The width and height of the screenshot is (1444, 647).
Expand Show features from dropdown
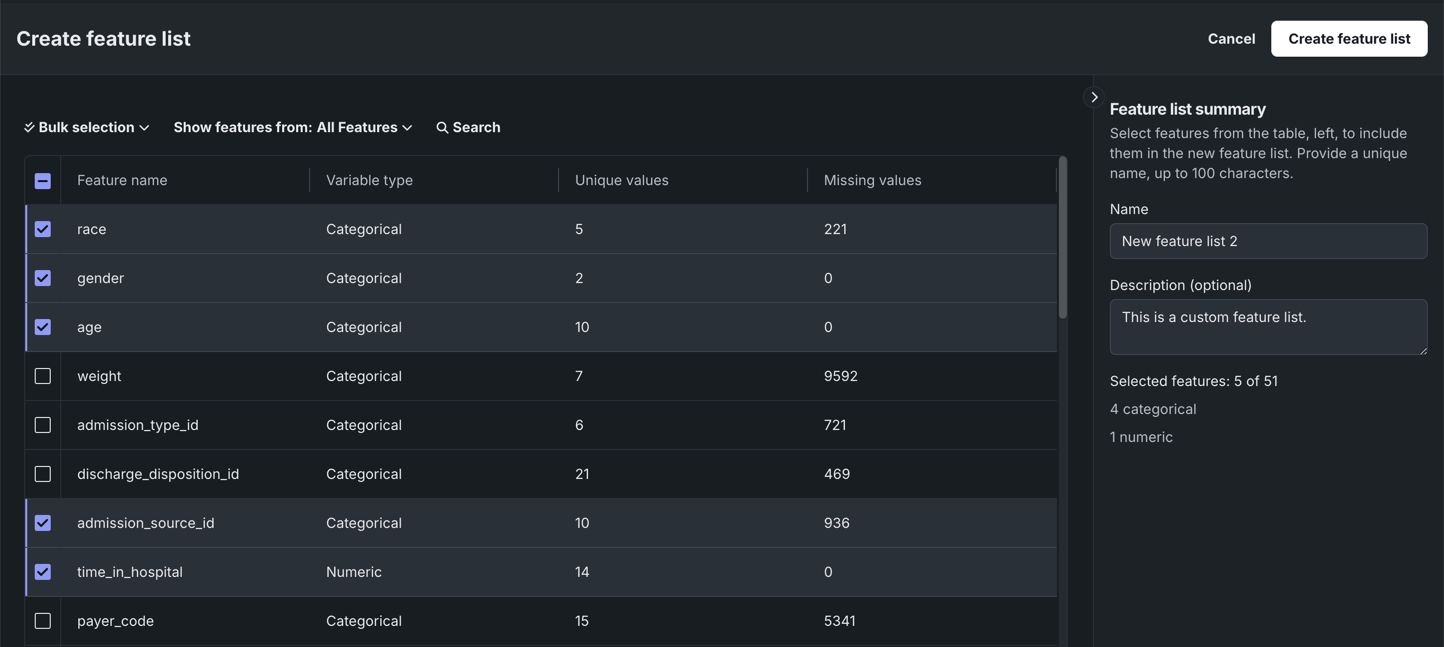(293, 128)
